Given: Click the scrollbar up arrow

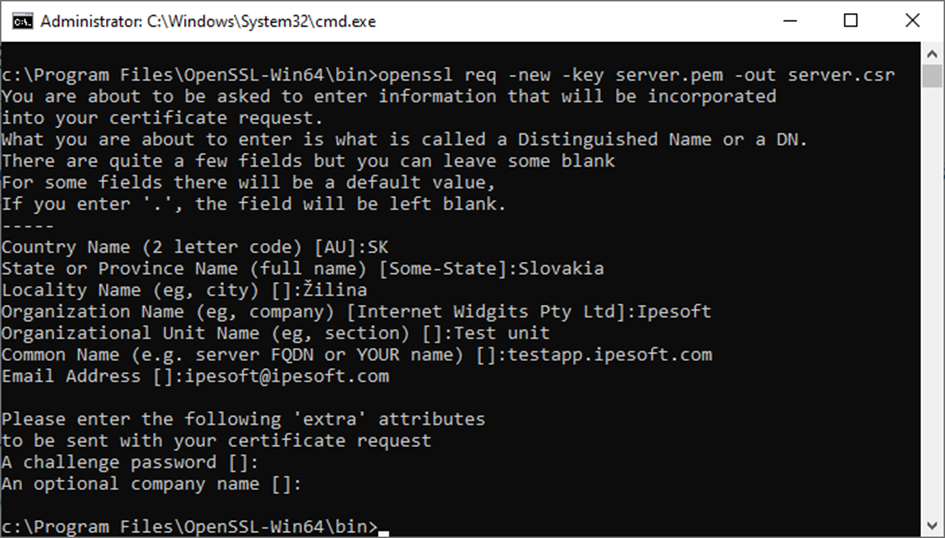Looking at the screenshot, I should tap(932, 54).
